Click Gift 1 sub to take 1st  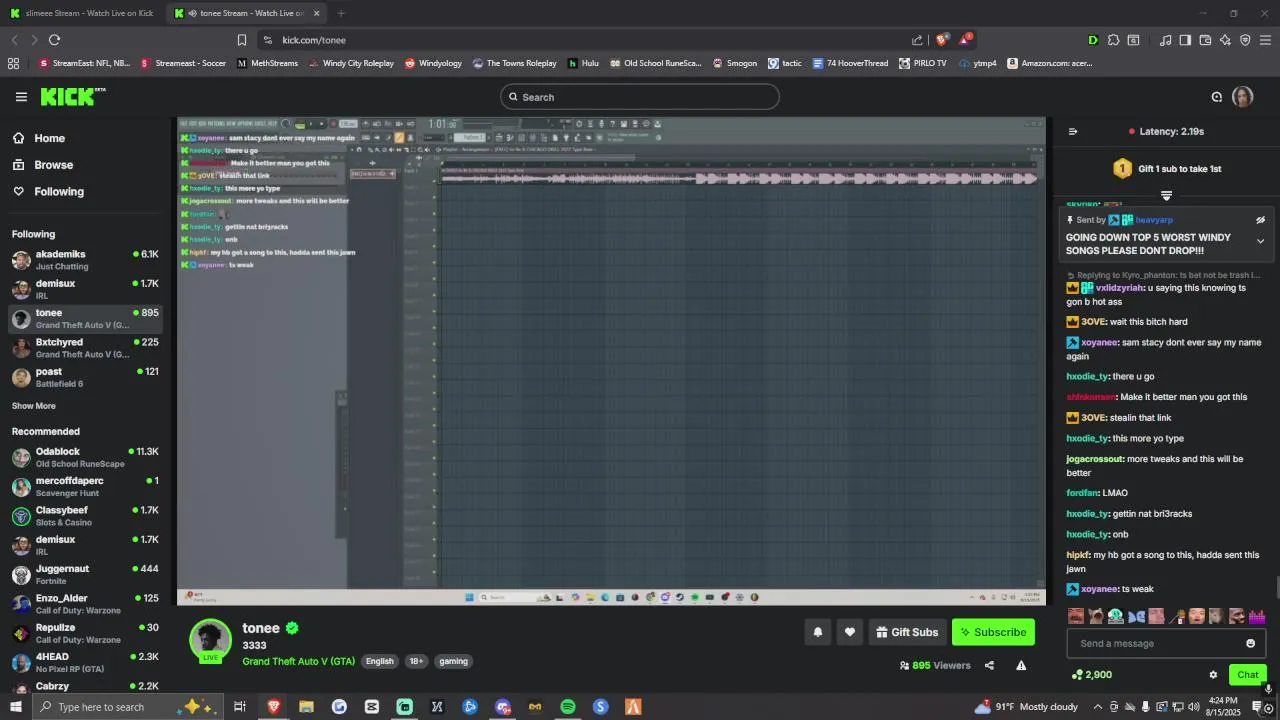[x=1167, y=169]
